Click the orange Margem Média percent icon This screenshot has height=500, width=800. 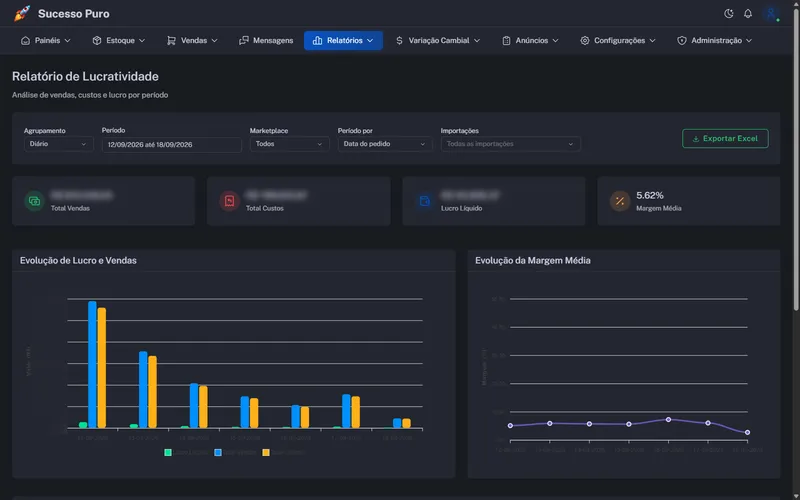(x=620, y=201)
